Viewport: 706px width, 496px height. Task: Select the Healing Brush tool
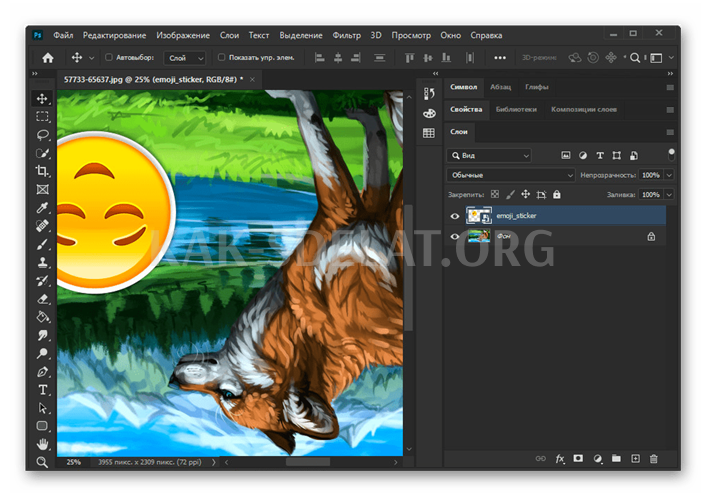coord(42,226)
